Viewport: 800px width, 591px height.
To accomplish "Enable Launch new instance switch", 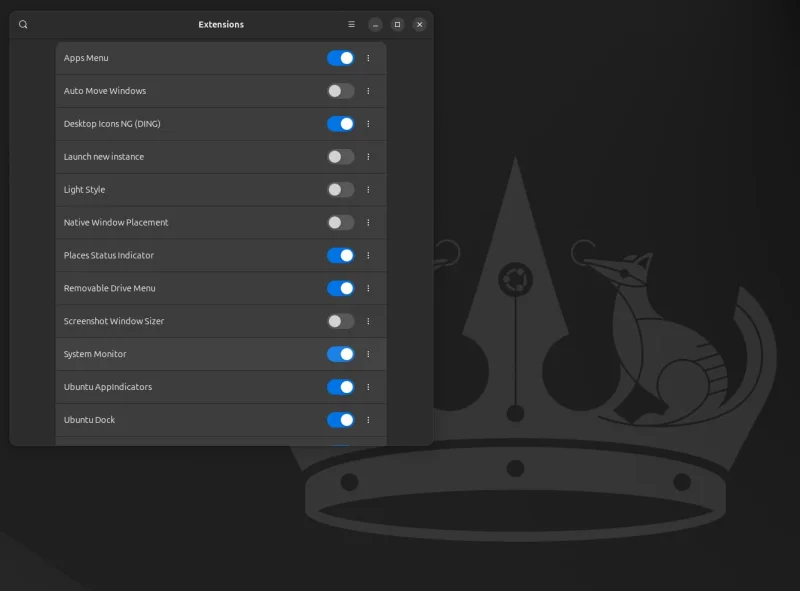I will 341,157.
